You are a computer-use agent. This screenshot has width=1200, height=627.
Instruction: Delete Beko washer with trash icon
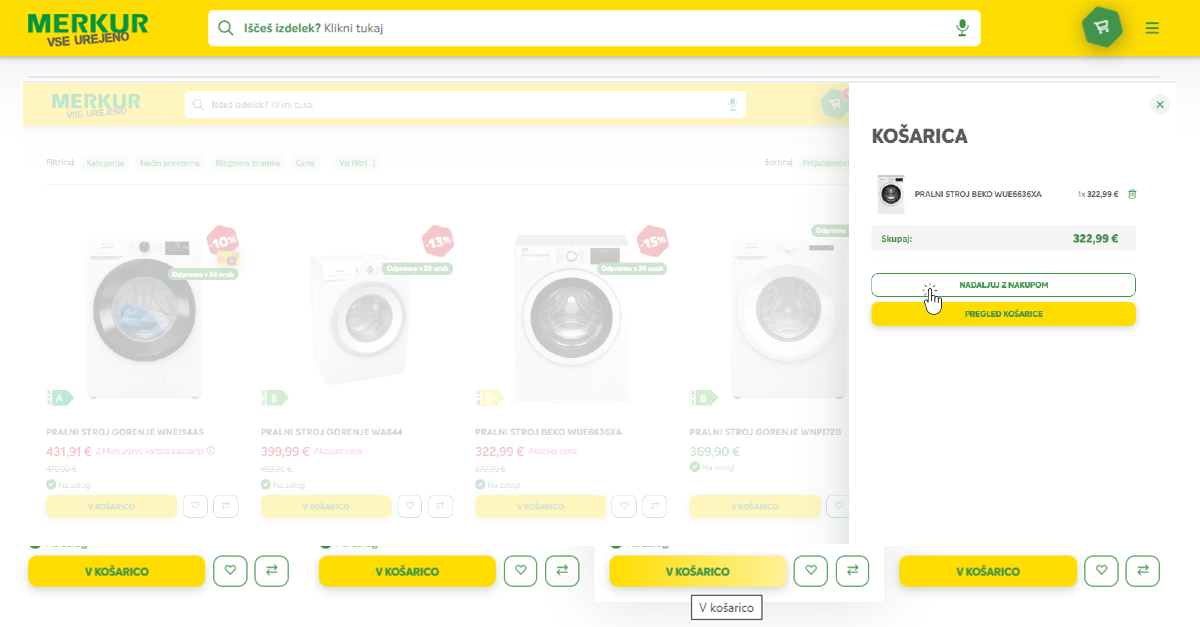tap(1132, 194)
